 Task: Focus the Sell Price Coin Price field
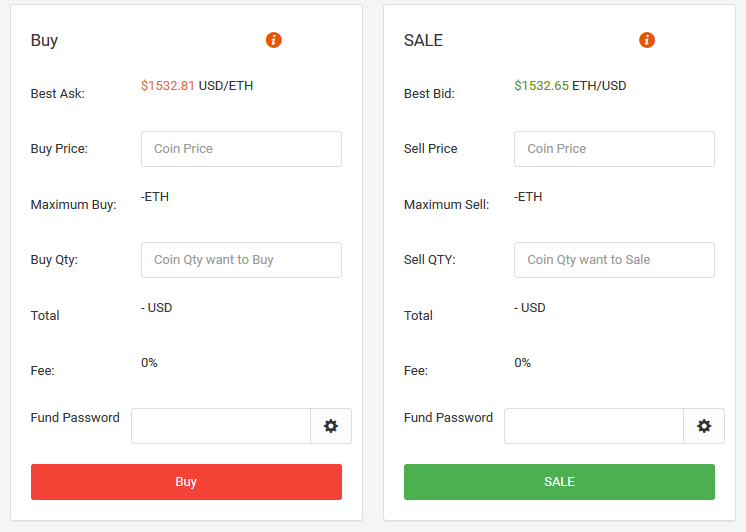(x=614, y=149)
